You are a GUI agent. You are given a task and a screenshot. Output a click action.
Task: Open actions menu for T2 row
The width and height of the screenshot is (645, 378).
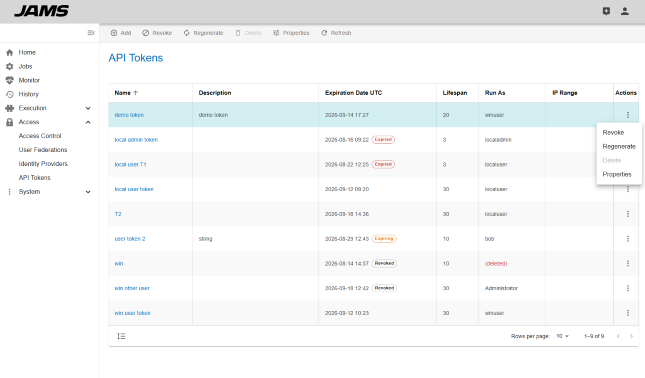[628, 214]
